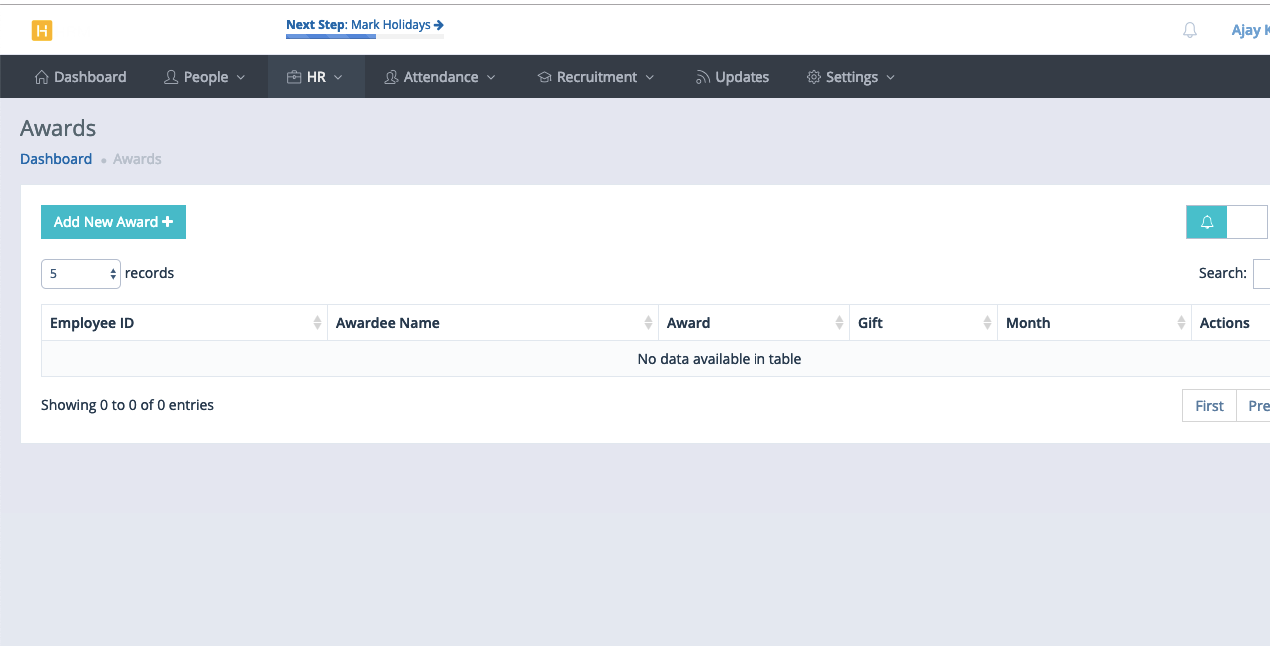Open notifications bell in top header

tap(1189, 31)
